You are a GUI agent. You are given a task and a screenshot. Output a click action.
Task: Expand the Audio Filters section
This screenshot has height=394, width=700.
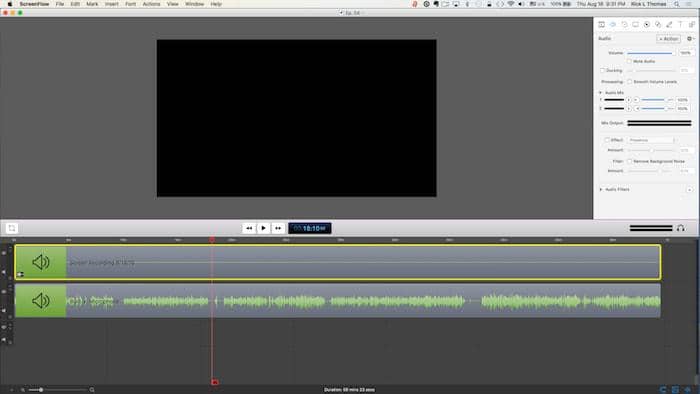[x=601, y=189]
